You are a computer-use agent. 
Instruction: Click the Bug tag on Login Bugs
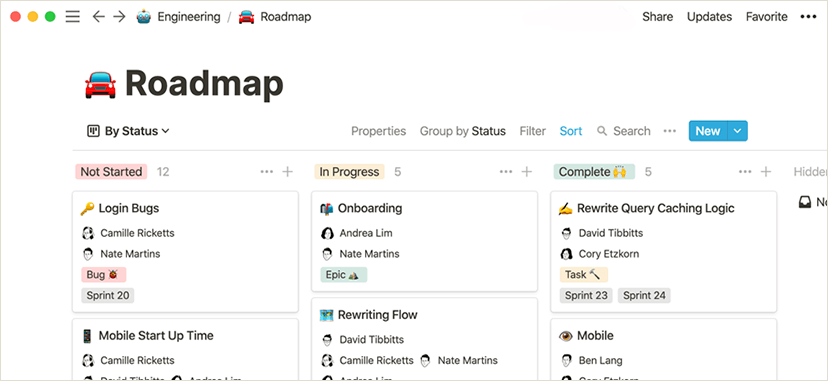click(x=104, y=274)
